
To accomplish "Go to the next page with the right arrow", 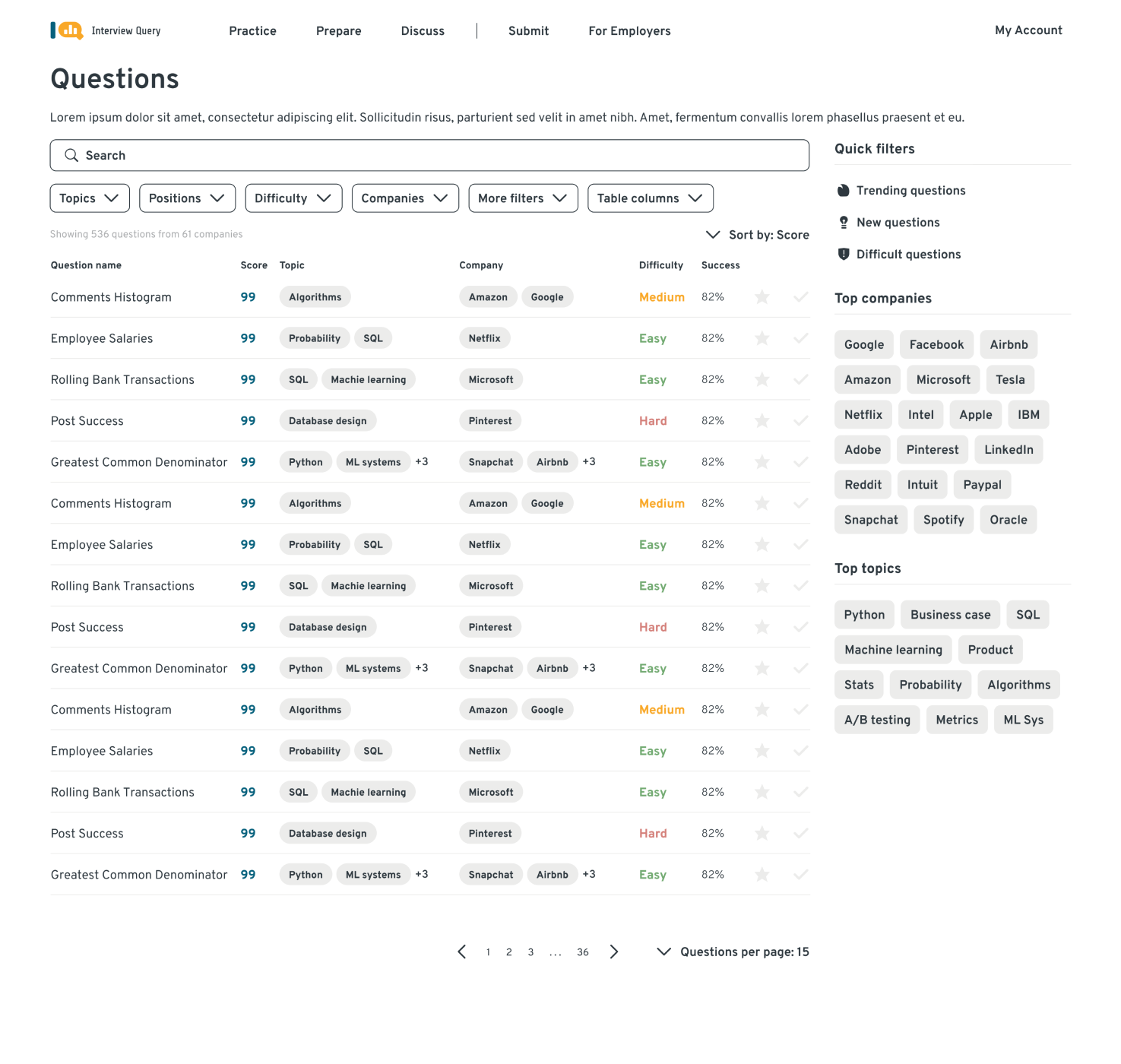I will (614, 952).
